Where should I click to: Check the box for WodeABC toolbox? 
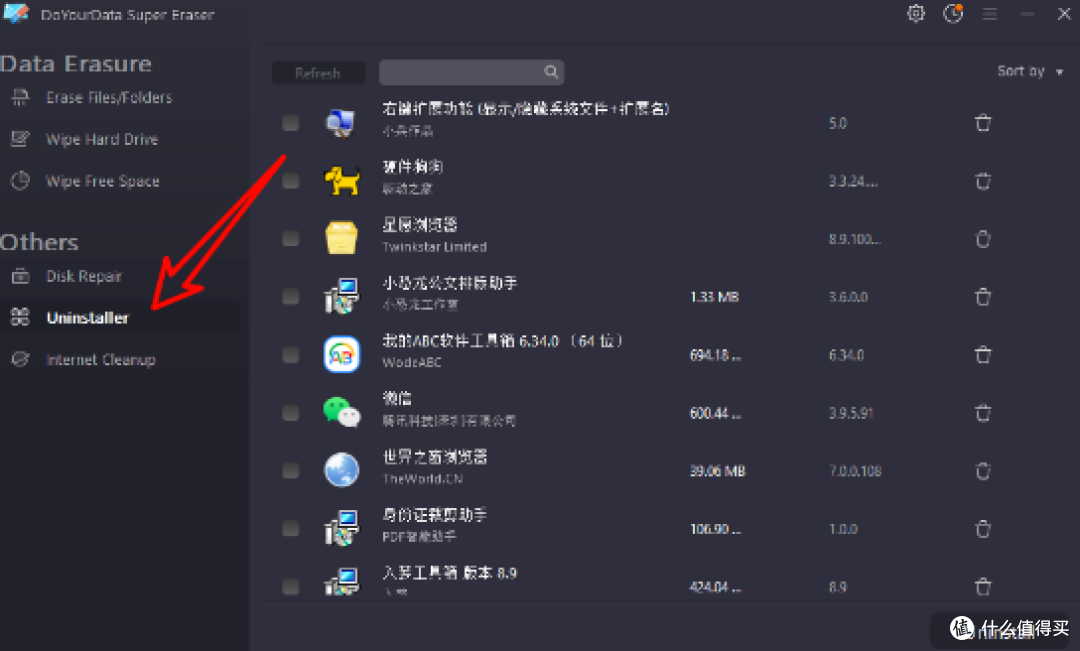pyautogui.click(x=291, y=355)
